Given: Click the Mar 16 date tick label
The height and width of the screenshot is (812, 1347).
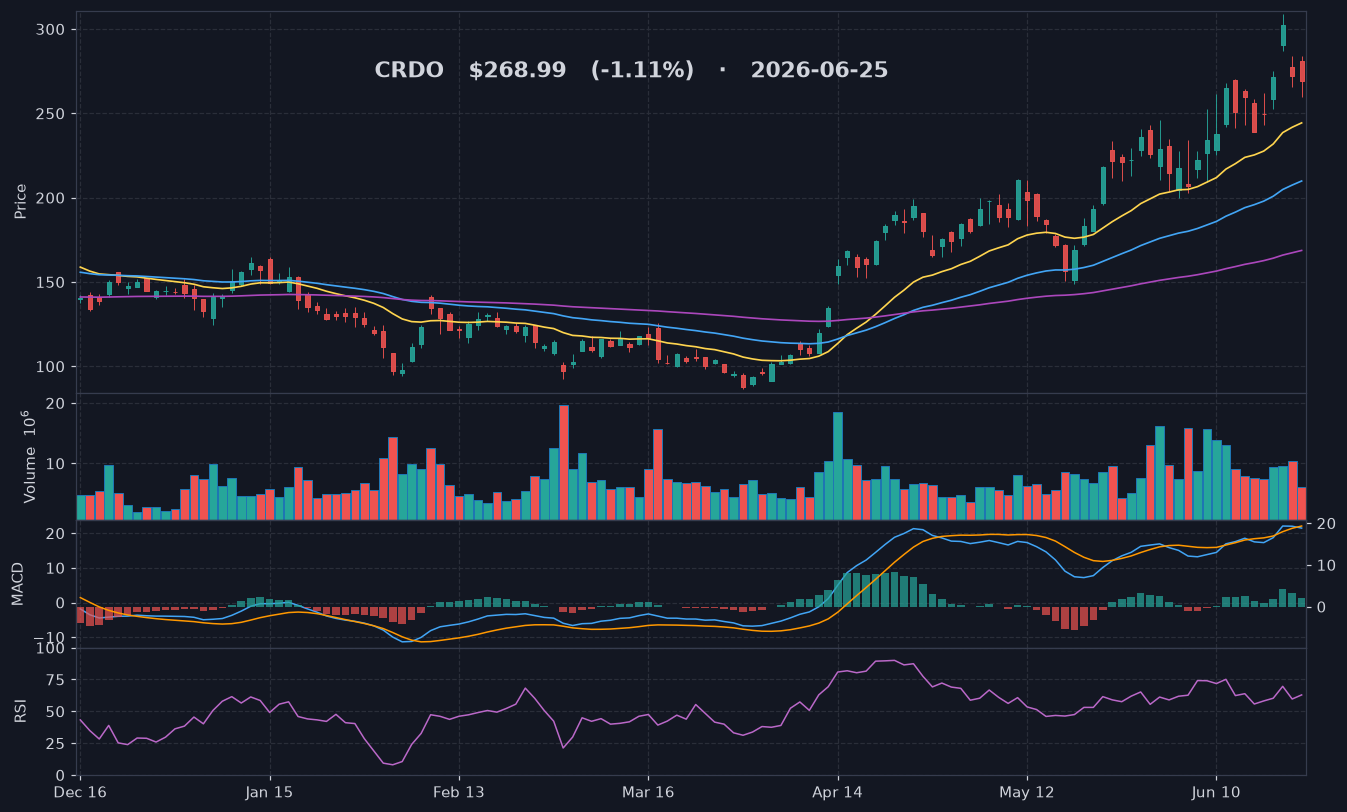Looking at the screenshot, I should 648,791.
